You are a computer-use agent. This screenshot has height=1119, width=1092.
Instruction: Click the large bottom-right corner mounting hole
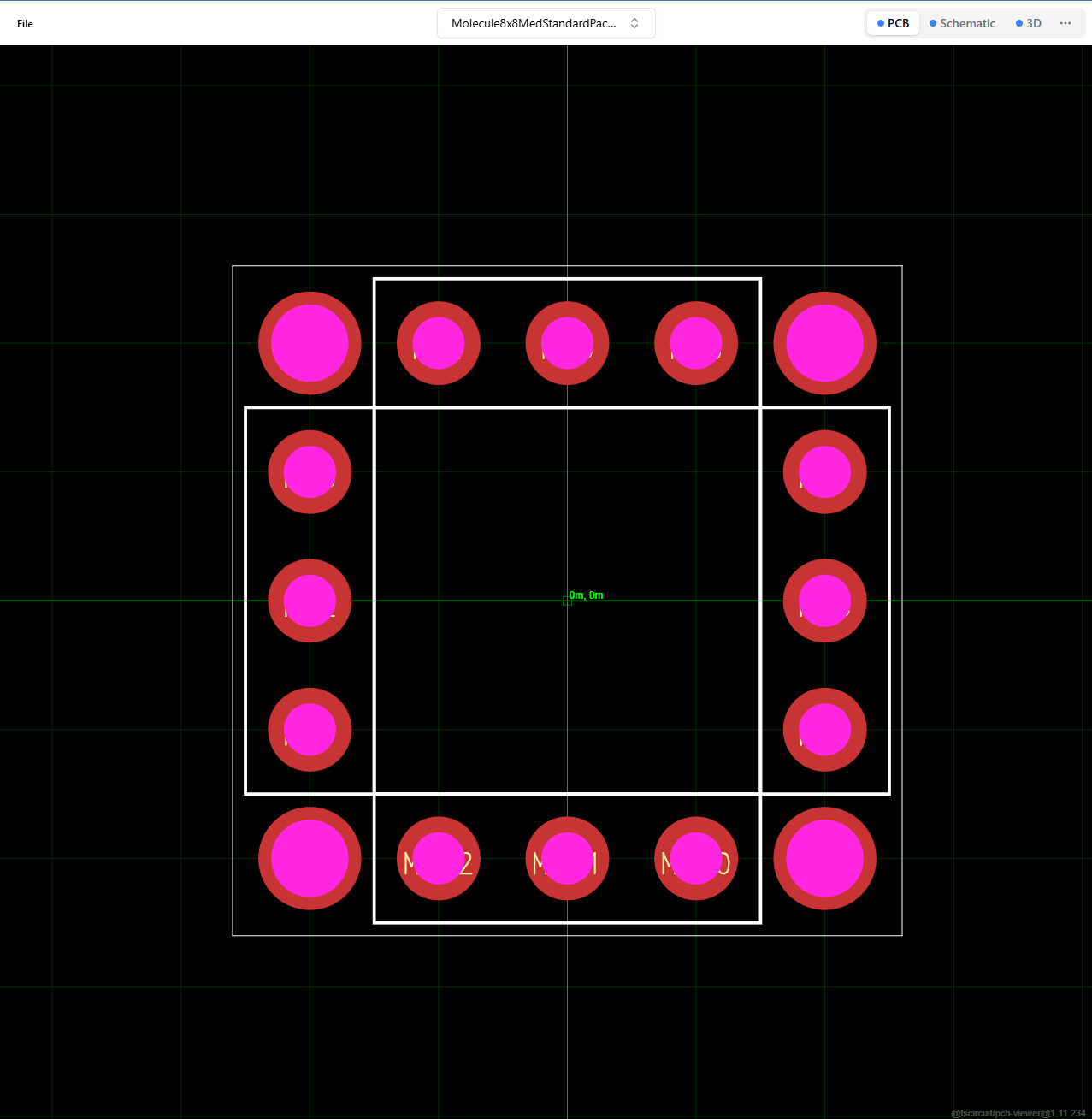[825, 859]
